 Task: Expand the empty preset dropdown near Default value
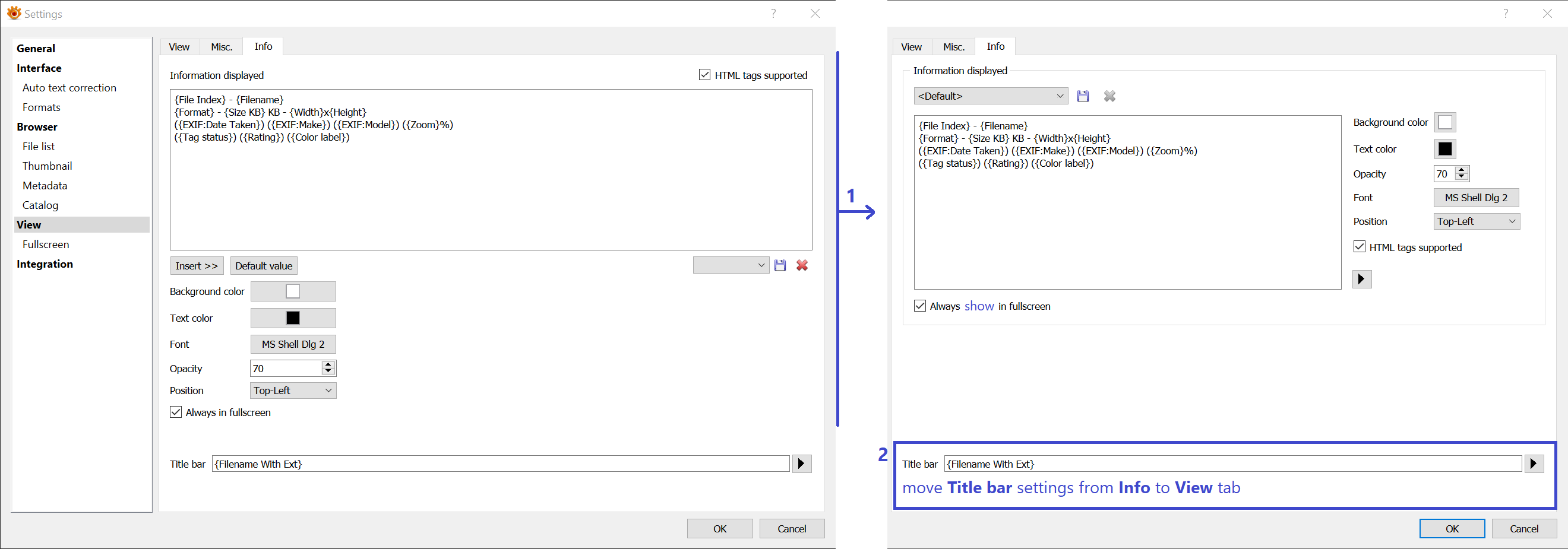tap(731, 265)
